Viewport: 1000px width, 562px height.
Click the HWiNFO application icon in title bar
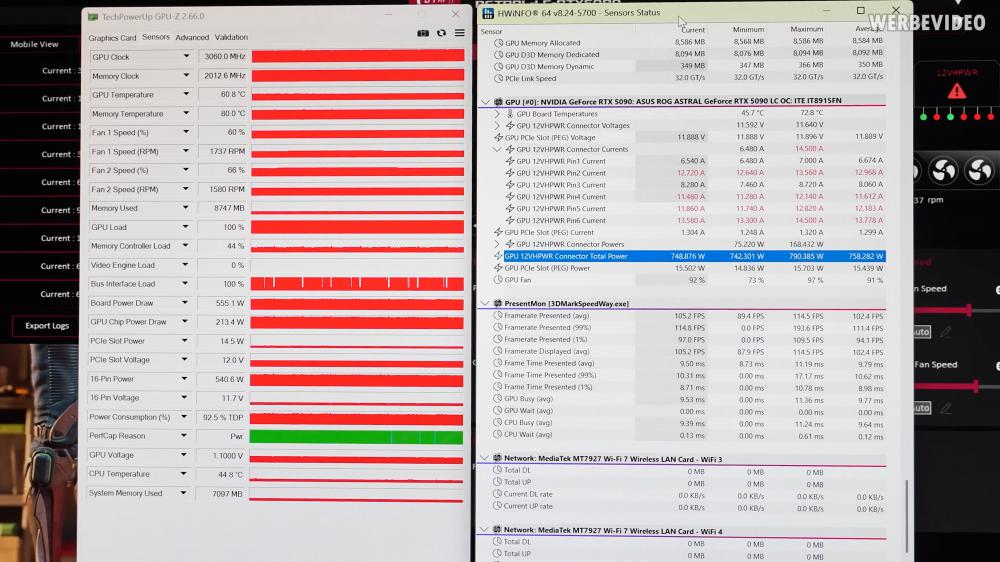pos(488,13)
